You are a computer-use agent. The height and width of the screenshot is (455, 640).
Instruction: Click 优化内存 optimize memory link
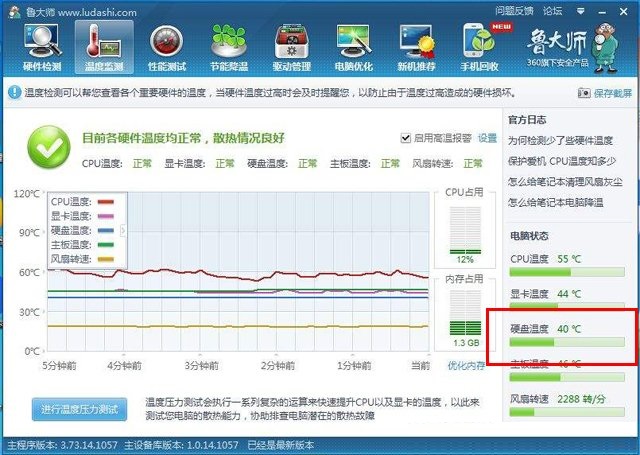click(466, 365)
